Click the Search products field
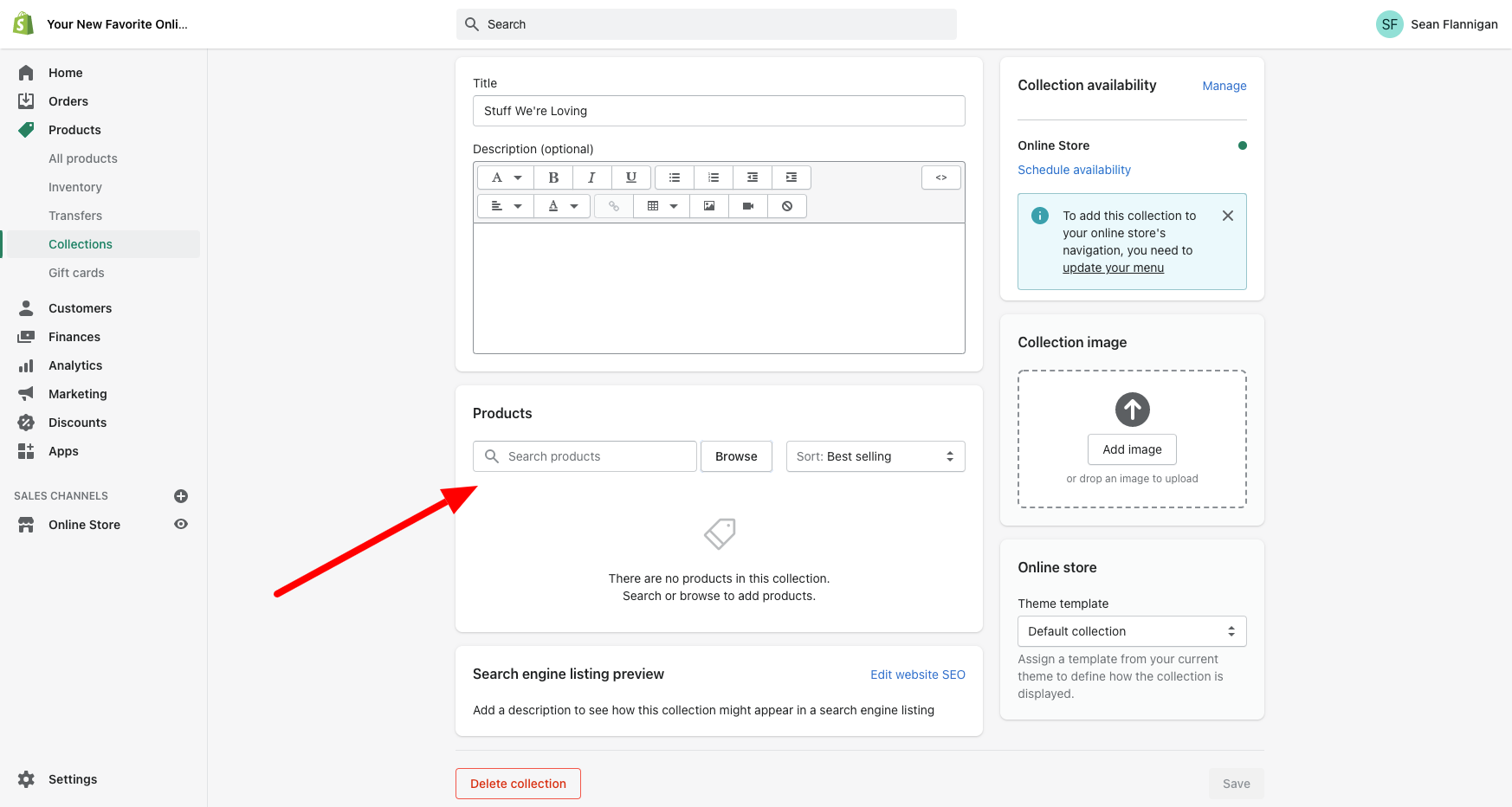The width and height of the screenshot is (1512, 807). pyautogui.click(x=585, y=456)
